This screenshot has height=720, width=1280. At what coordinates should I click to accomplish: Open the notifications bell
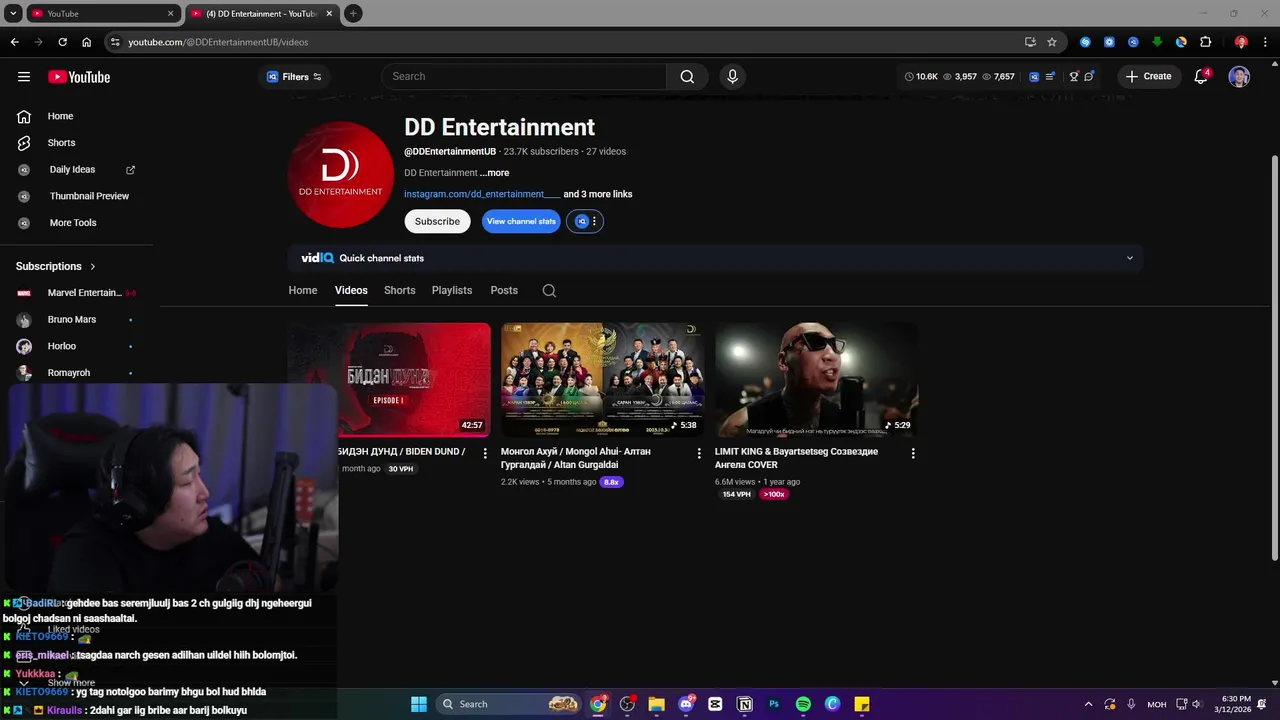[1201, 77]
